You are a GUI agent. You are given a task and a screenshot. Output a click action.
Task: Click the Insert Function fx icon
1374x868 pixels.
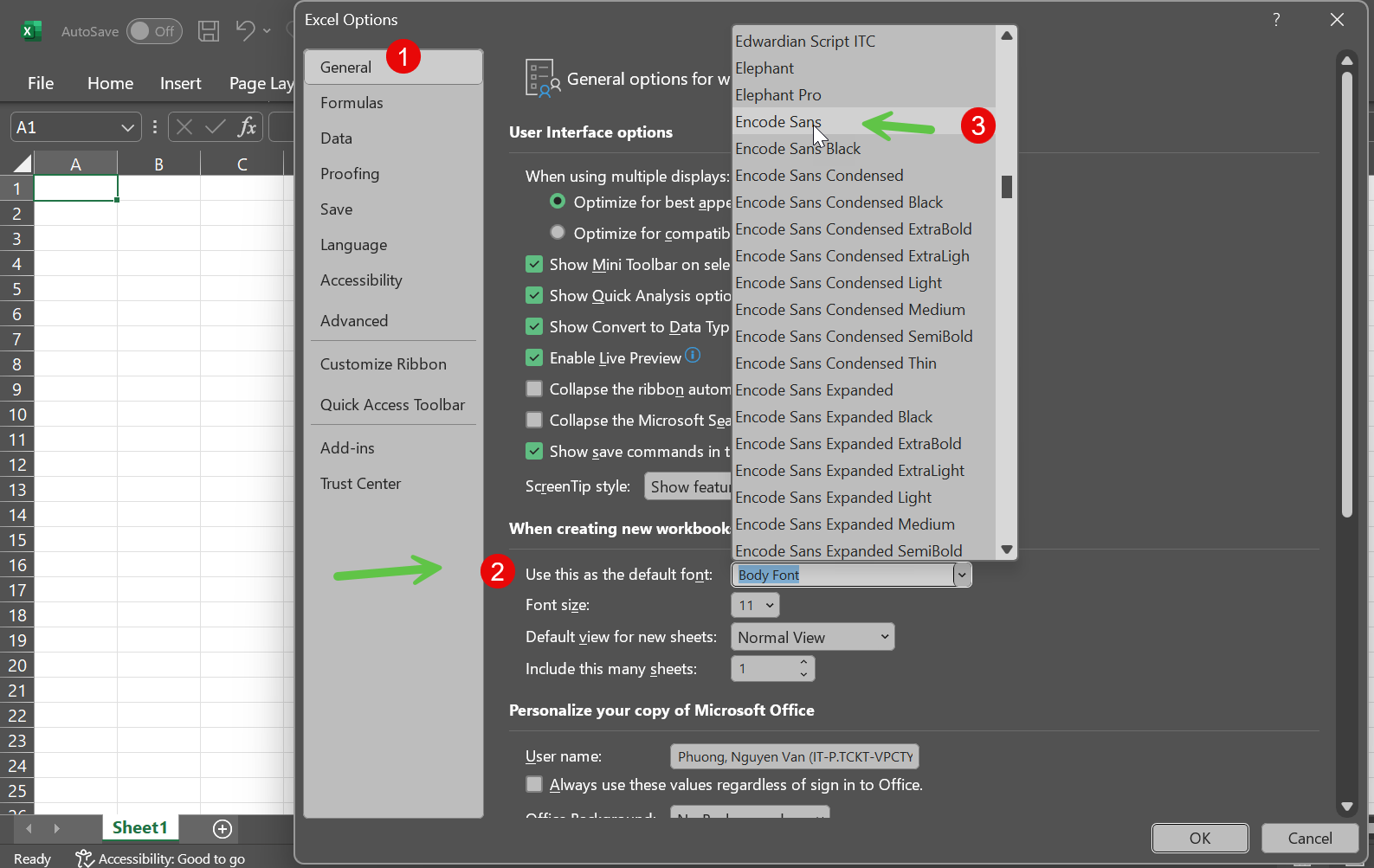[x=247, y=127]
